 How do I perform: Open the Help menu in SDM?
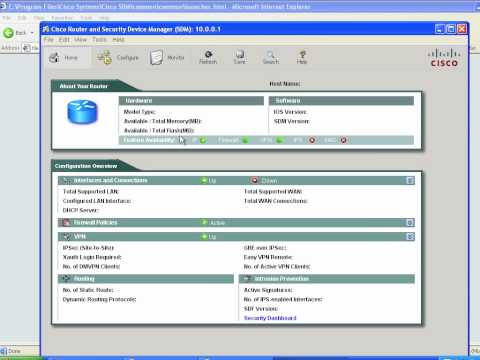click(x=118, y=40)
